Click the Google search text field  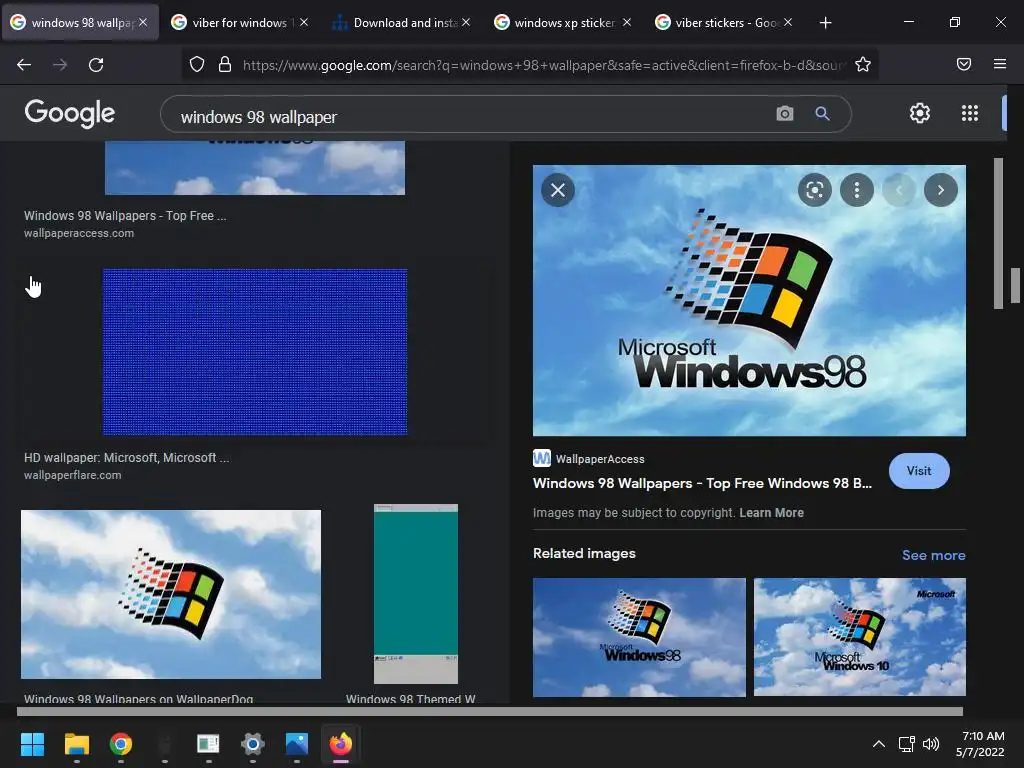[x=470, y=114]
